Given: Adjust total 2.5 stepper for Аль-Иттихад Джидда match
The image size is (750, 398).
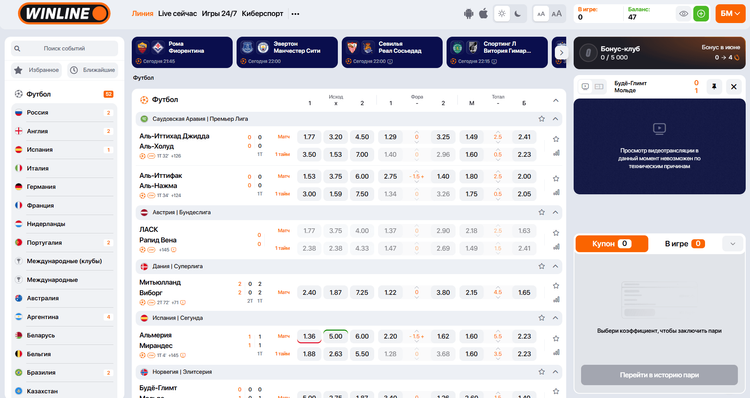Looking at the screenshot, I should [498, 137].
